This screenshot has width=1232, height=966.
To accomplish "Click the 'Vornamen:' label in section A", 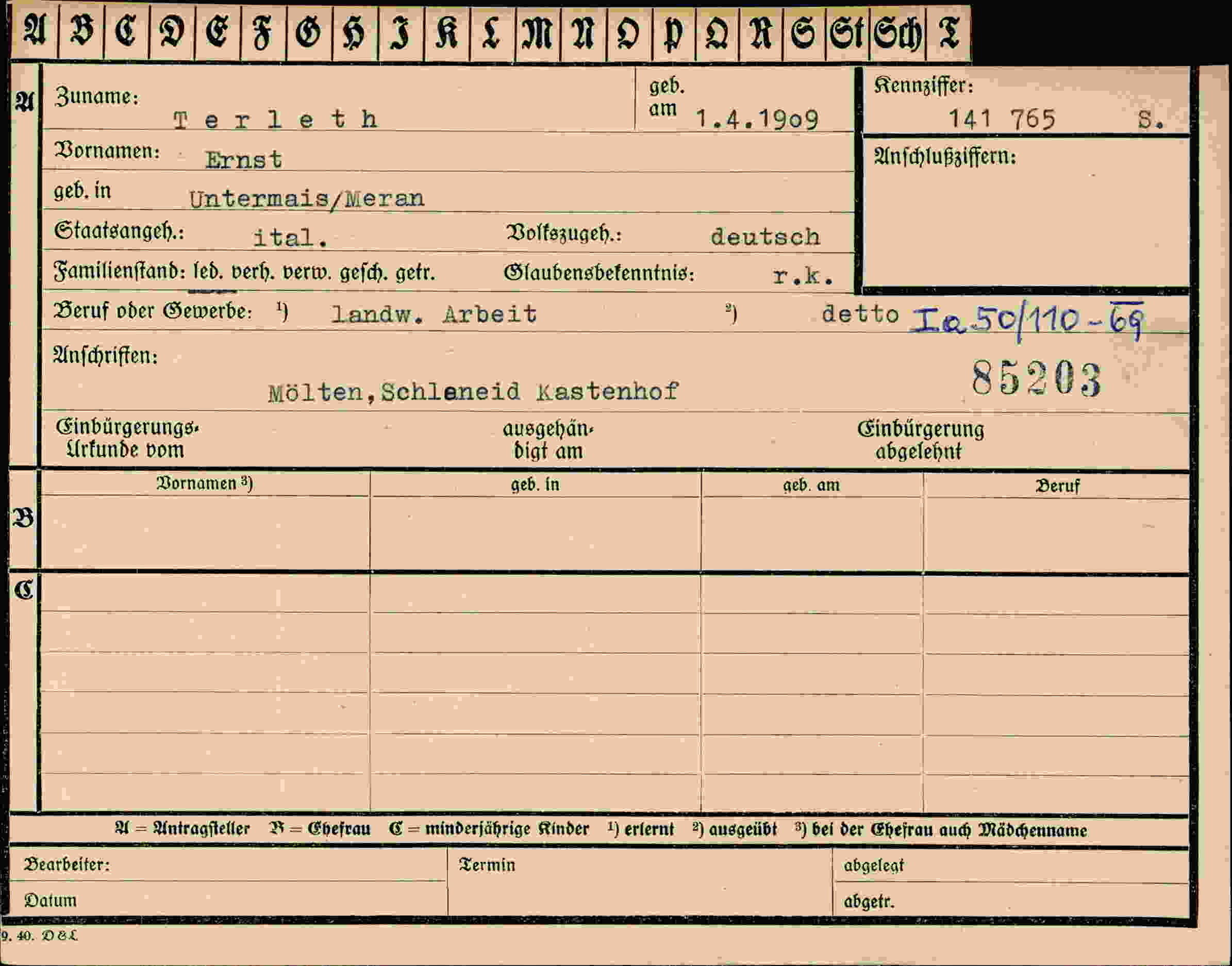I will (x=106, y=152).
